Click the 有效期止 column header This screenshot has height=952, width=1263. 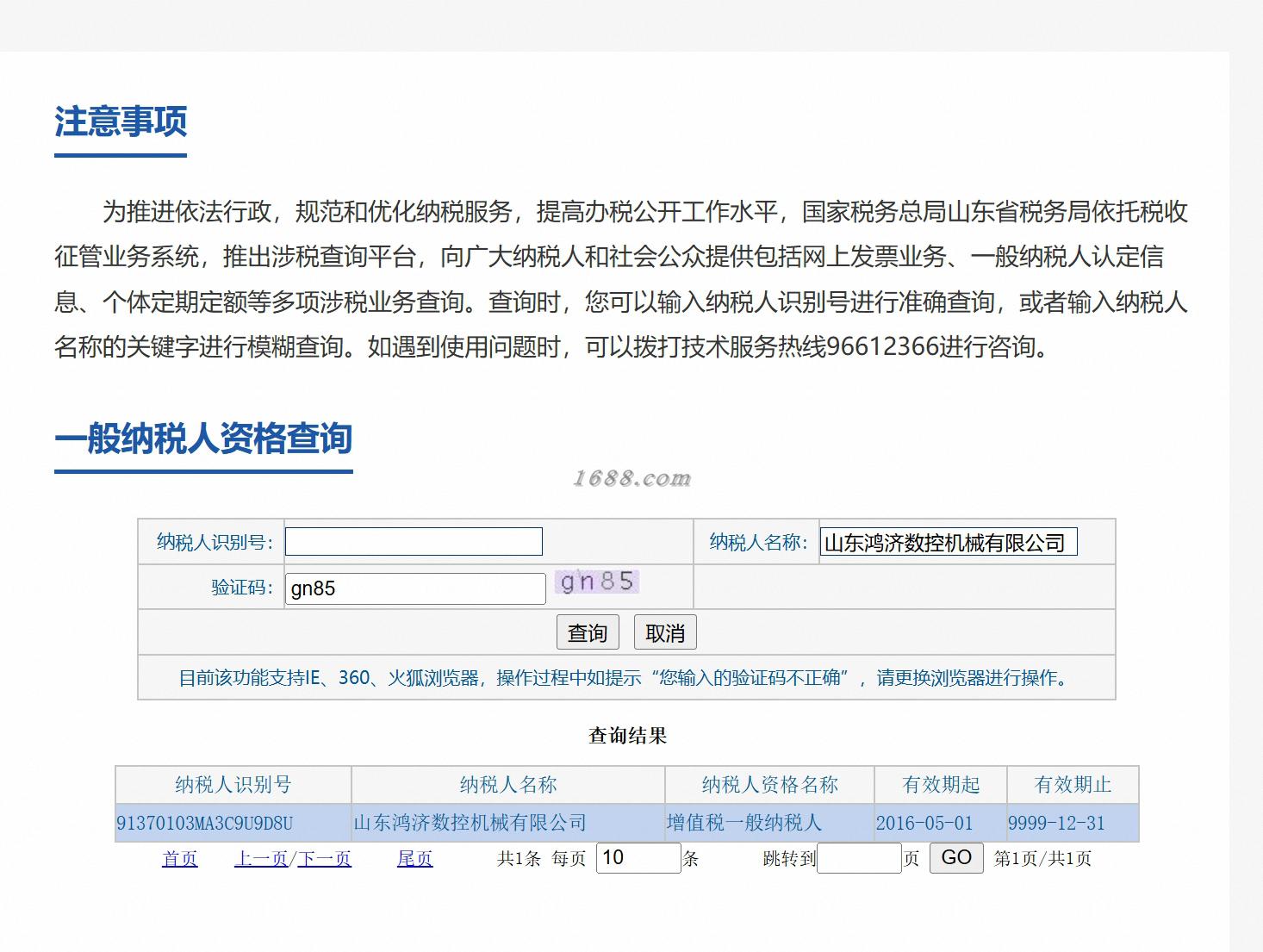(1073, 785)
